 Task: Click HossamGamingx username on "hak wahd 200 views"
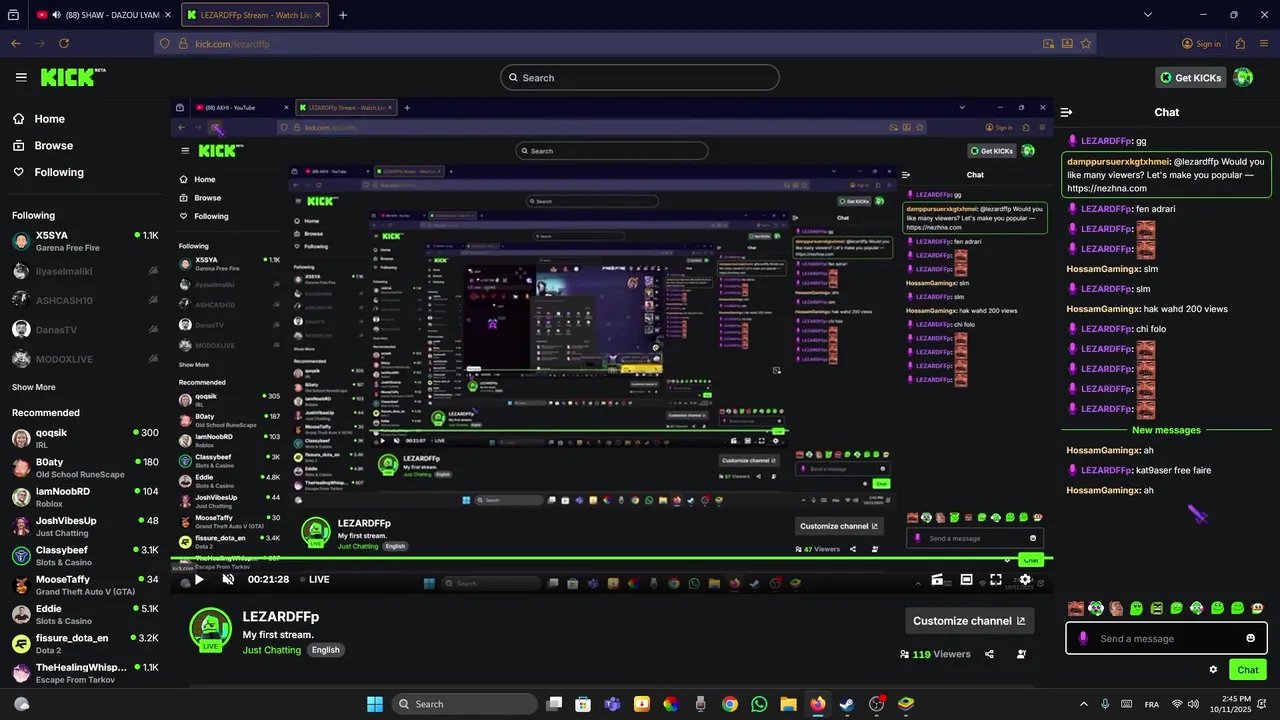[1103, 309]
